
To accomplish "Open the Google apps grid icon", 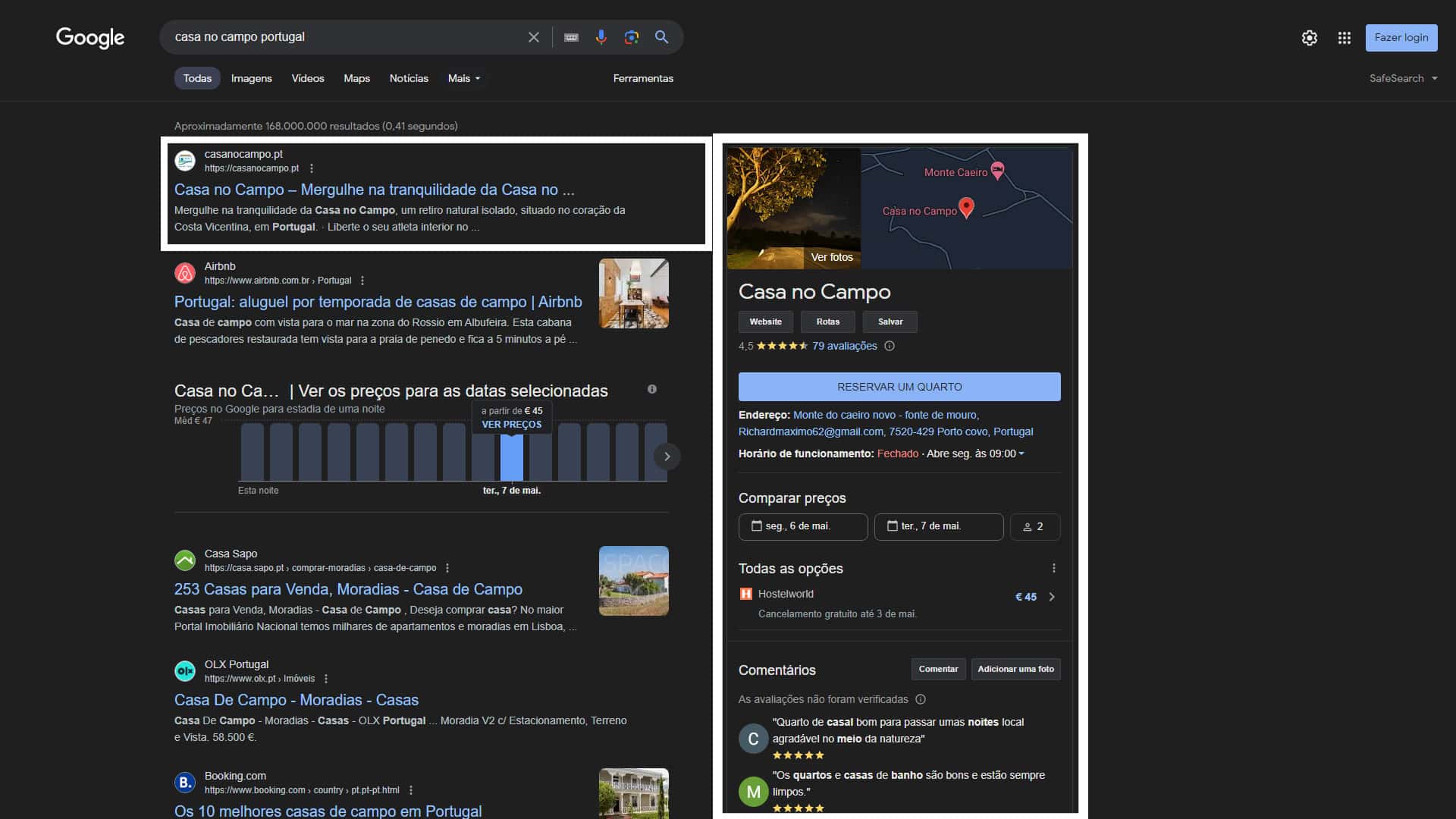I will point(1344,38).
